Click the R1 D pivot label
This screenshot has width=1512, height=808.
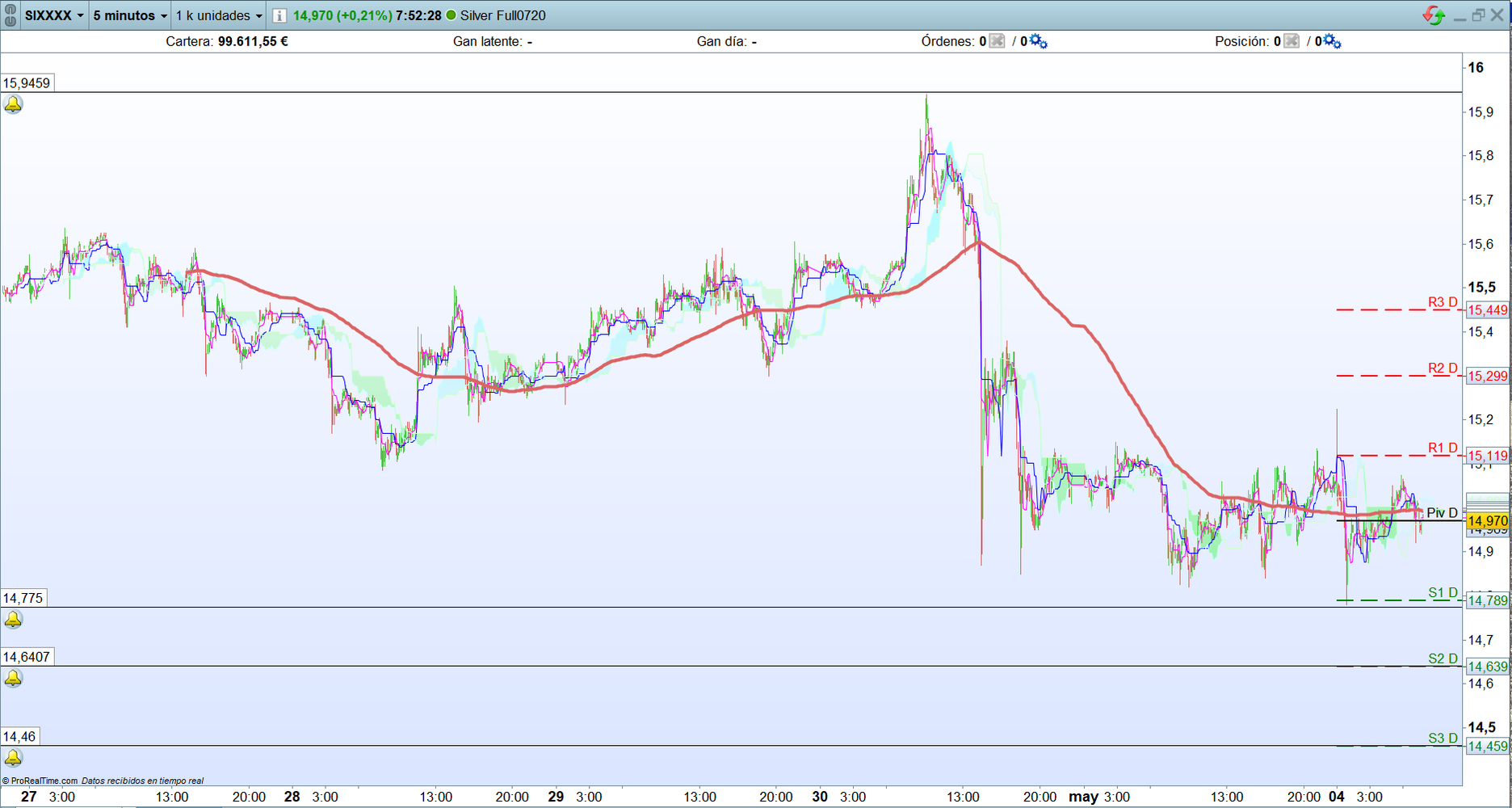click(x=1443, y=448)
